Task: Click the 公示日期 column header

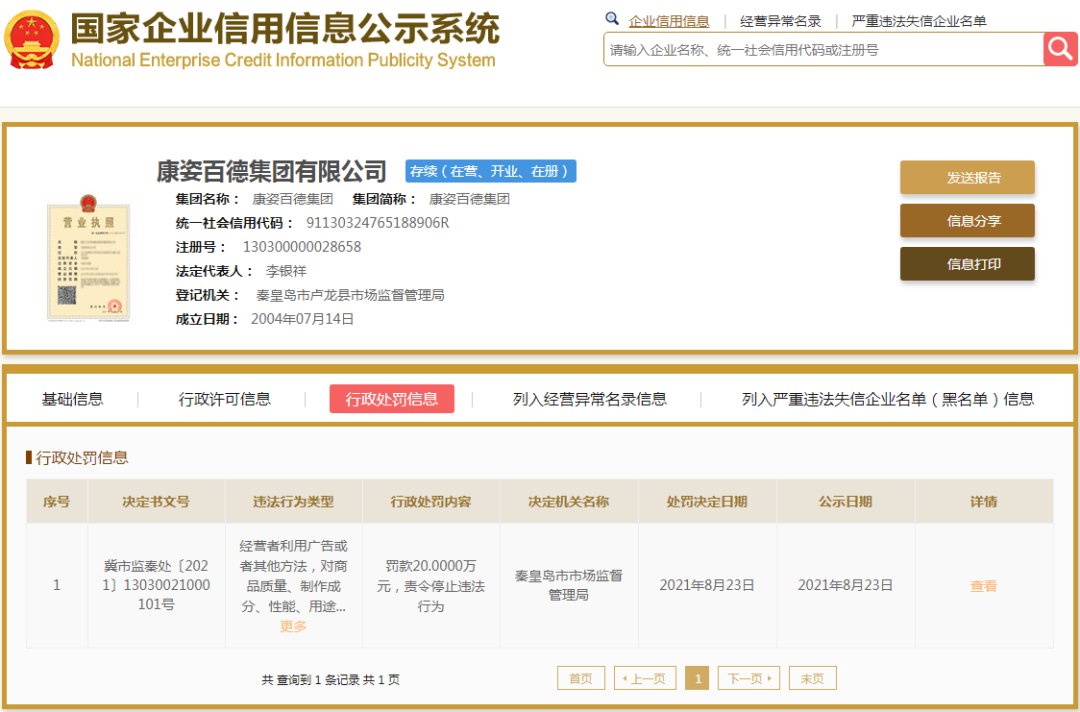Action: coord(845,501)
